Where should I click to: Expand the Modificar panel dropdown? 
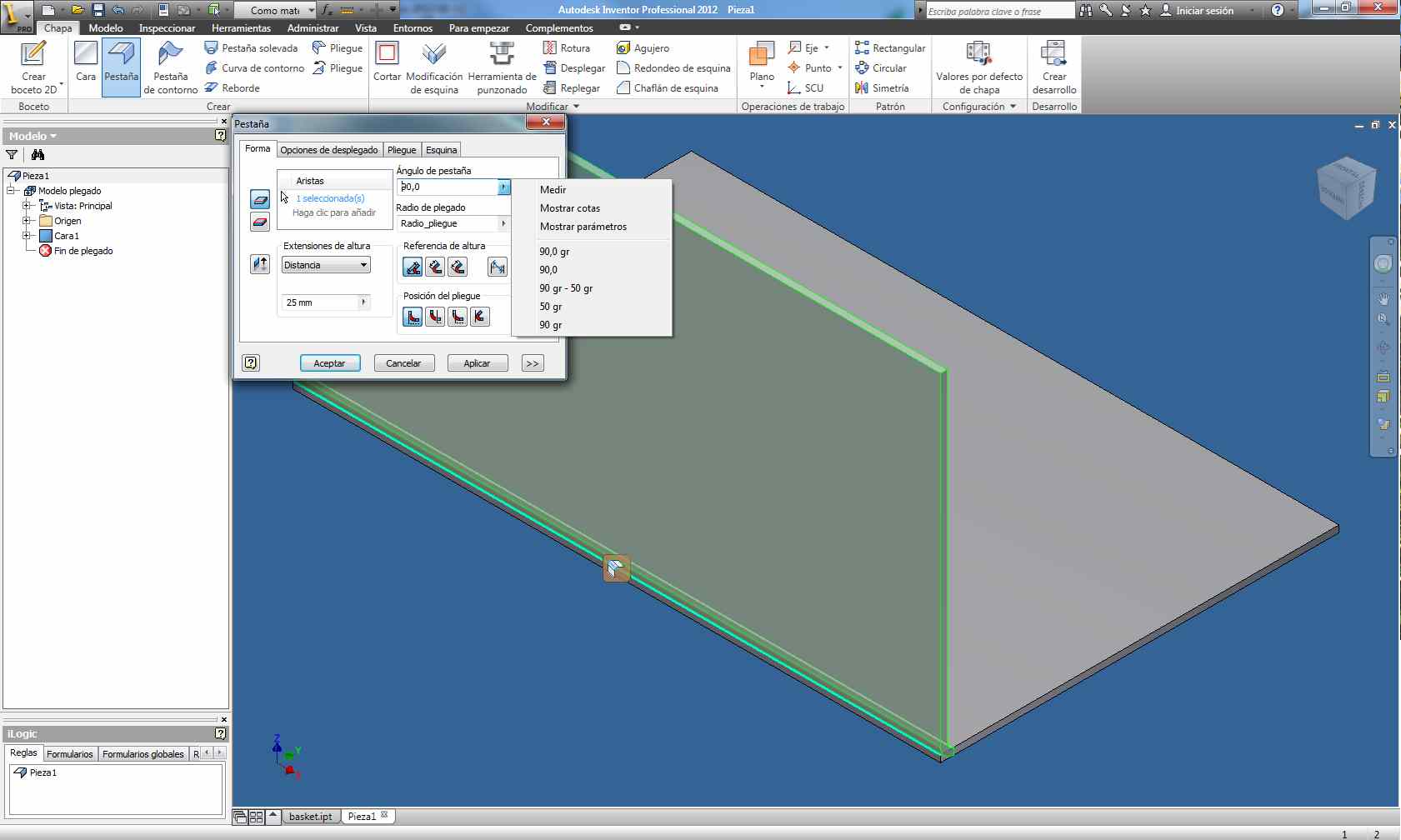click(x=553, y=107)
